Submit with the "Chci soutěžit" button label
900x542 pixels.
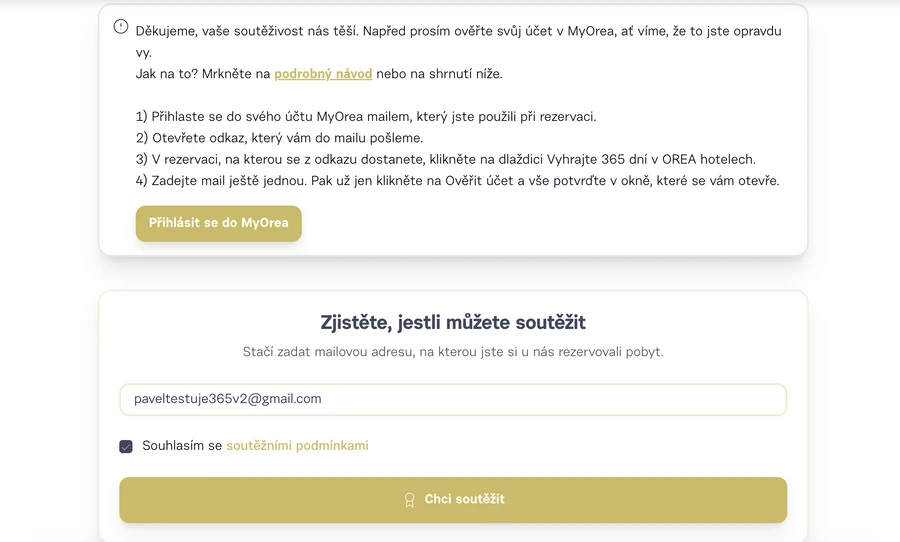(x=464, y=499)
